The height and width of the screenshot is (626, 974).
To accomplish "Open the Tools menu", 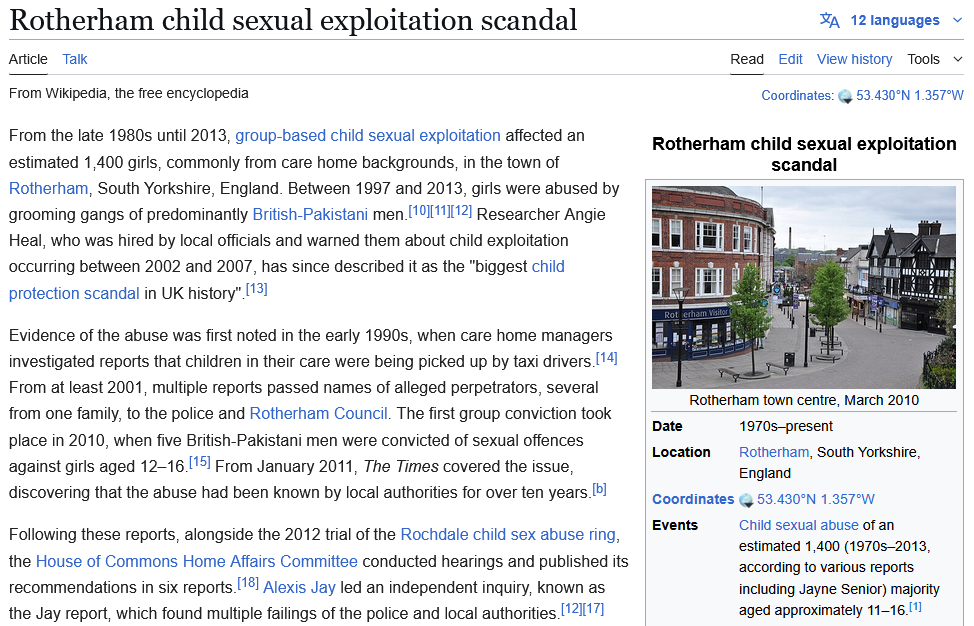I will (923, 59).
